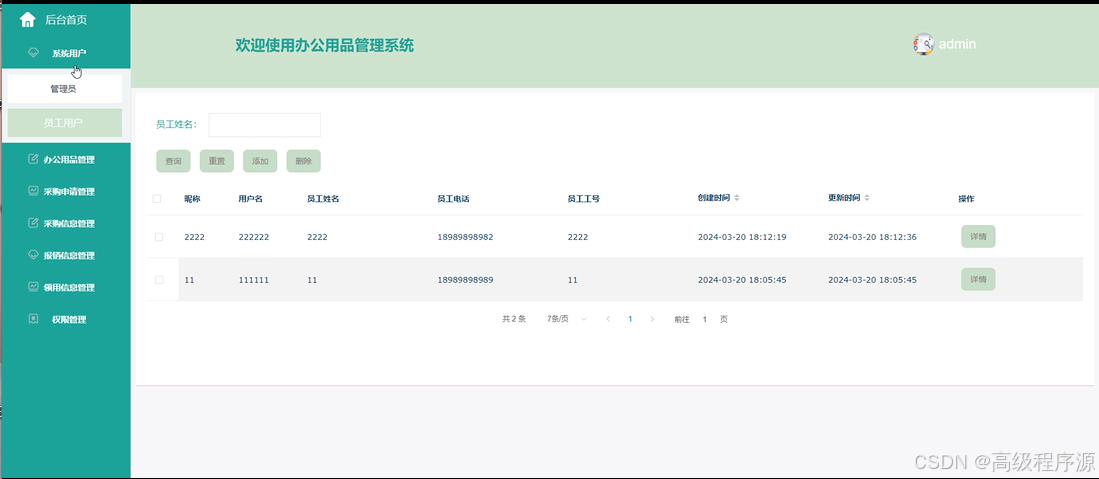Click phone number 18989898989
The image size is (1099, 479).
pos(465,280)
